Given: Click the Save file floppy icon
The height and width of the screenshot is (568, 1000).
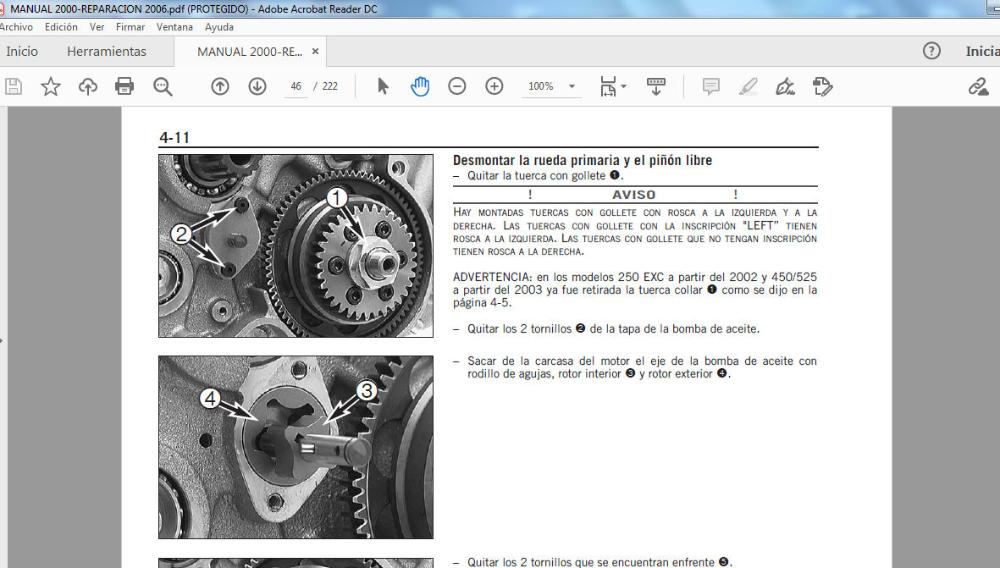Looking at the screenshot, I should pos(13,86).
